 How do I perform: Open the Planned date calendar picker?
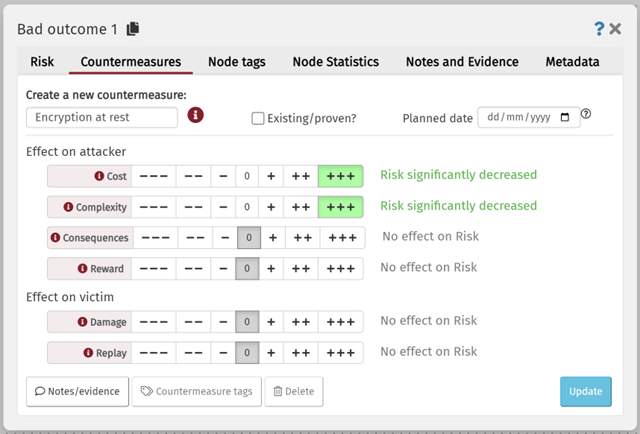565,118
